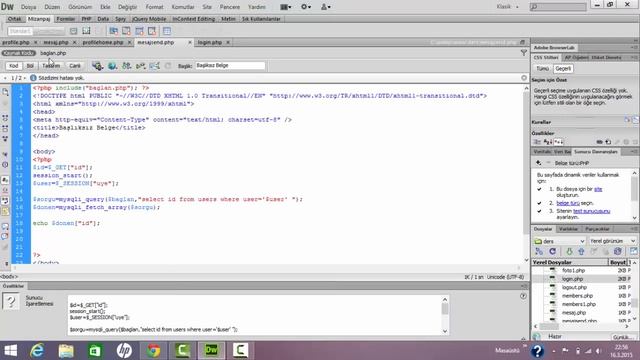Switch to the Varlıklar panel tab
Viewport: 640px width, 360px height.
568,229
